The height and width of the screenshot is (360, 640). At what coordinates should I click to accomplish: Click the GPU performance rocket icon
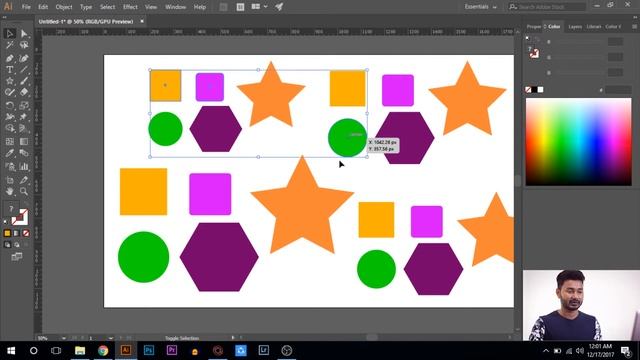[x=279, y=7]
